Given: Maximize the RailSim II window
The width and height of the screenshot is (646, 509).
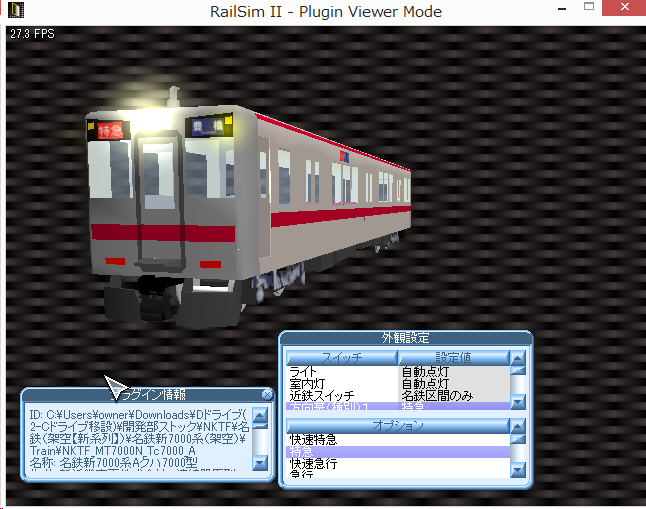Looking at the screenshot, I should click(589, 7).
